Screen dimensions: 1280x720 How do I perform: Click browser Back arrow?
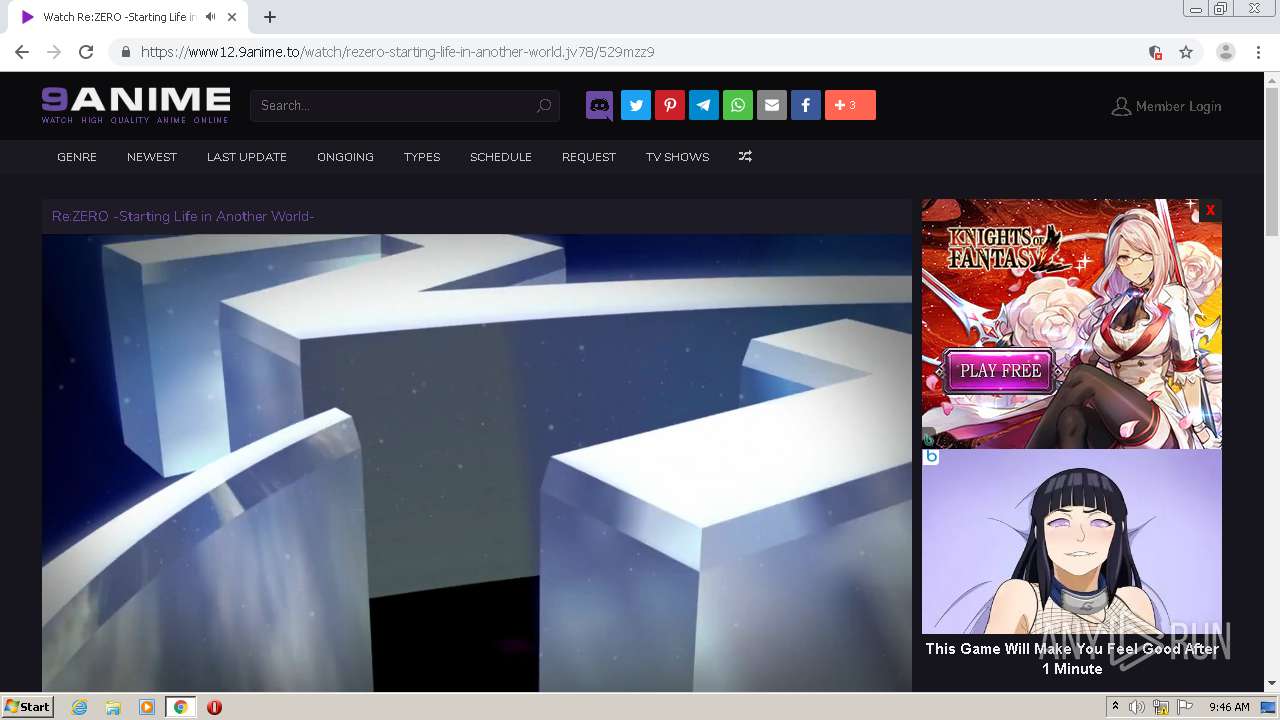[x=22, y=52]
